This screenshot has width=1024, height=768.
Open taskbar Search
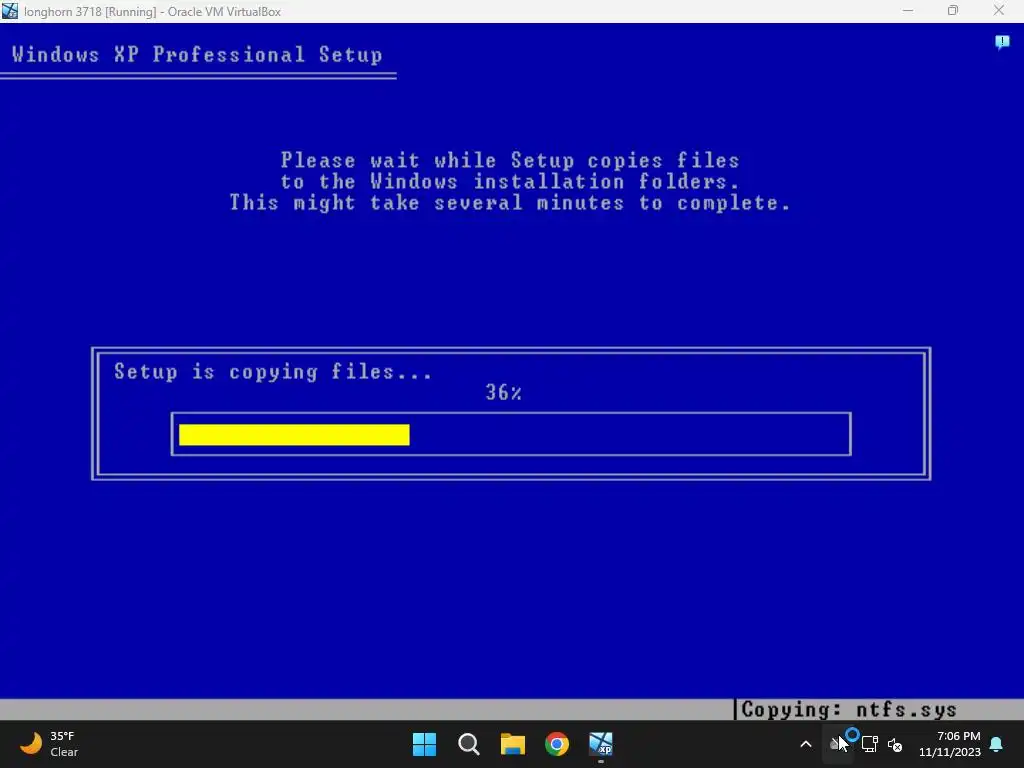click(x=468, y=744)
